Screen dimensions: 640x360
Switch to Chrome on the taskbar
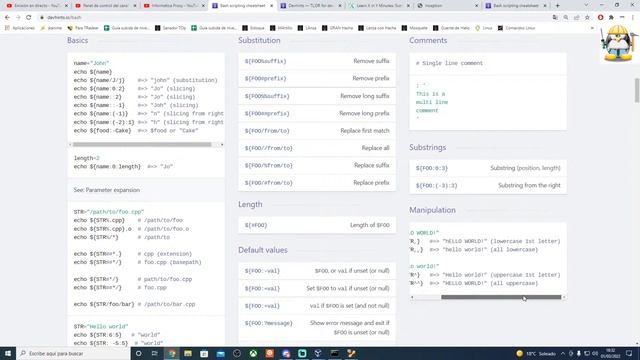pos(172,353)
